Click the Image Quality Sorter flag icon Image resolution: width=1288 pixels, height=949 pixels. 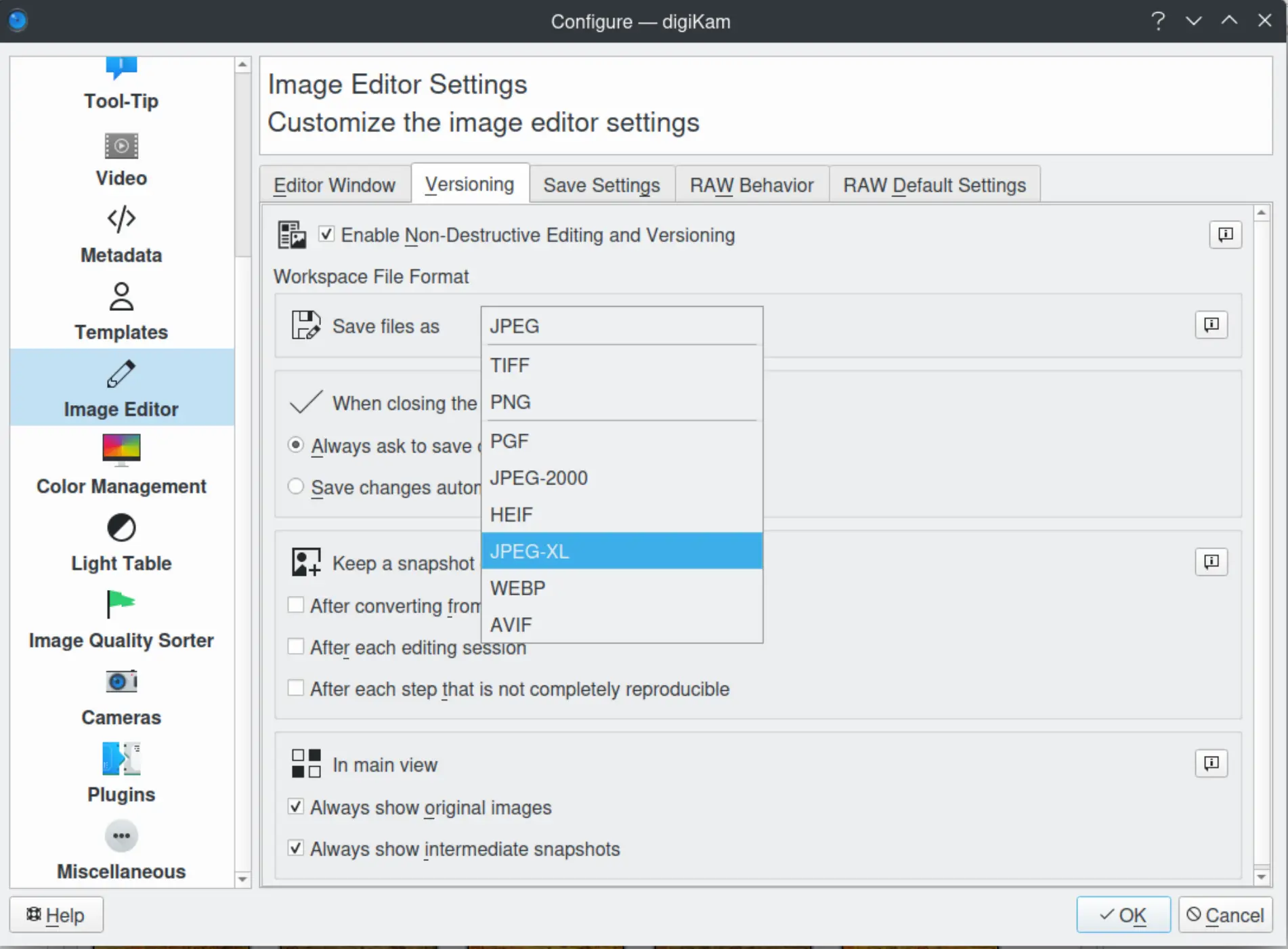coord(120,605)
